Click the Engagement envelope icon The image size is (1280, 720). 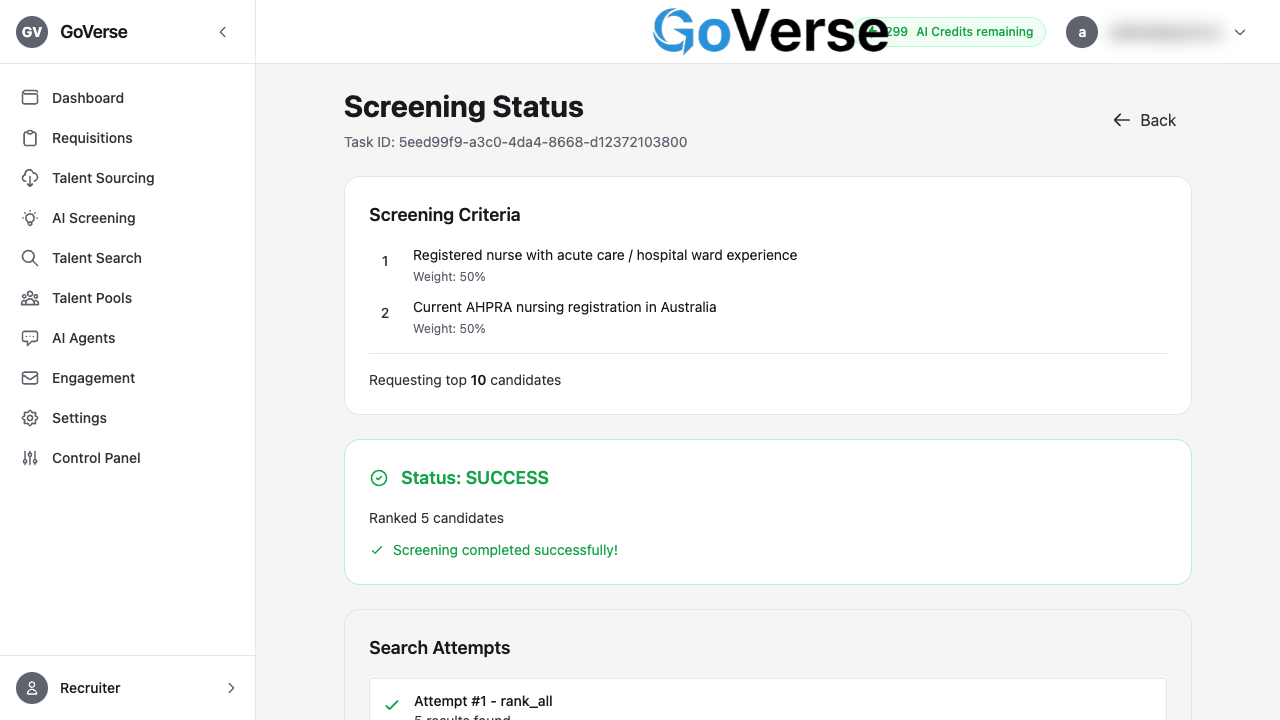pos(30,378)
